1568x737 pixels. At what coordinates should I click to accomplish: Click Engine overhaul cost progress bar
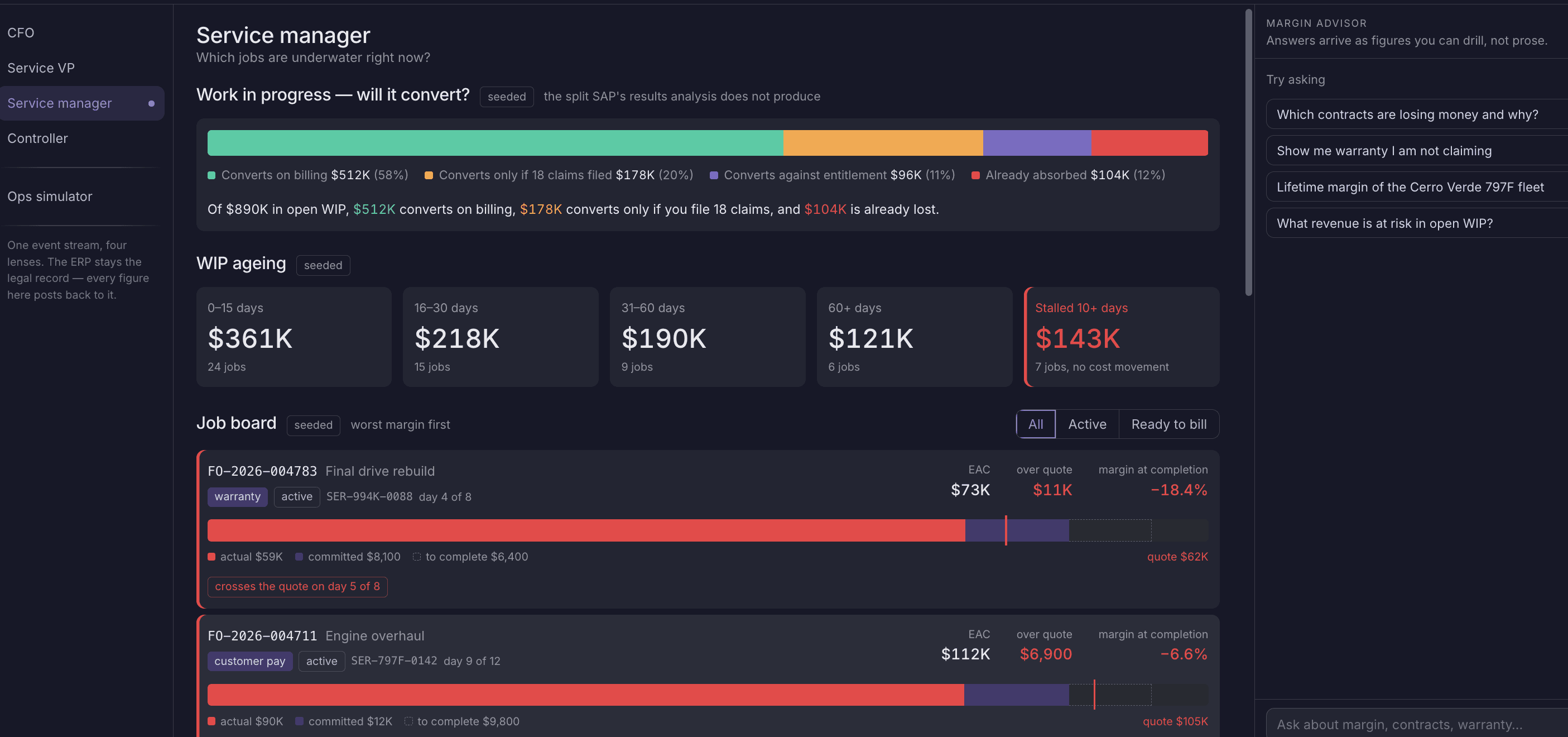[708, 695]
